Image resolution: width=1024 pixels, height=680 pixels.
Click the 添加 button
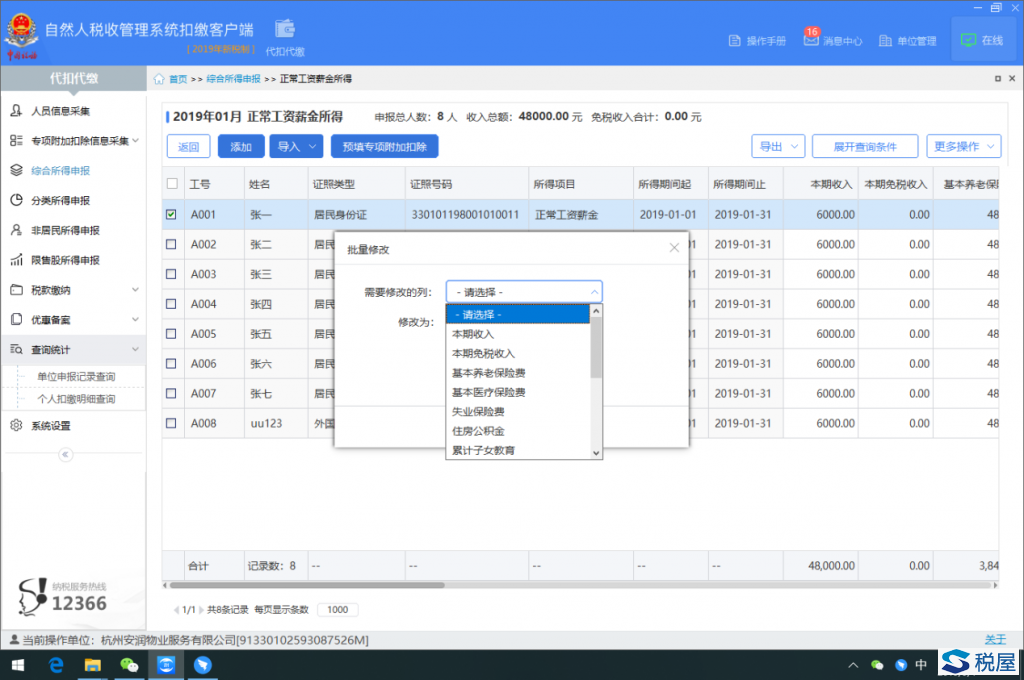click(241, 146)
